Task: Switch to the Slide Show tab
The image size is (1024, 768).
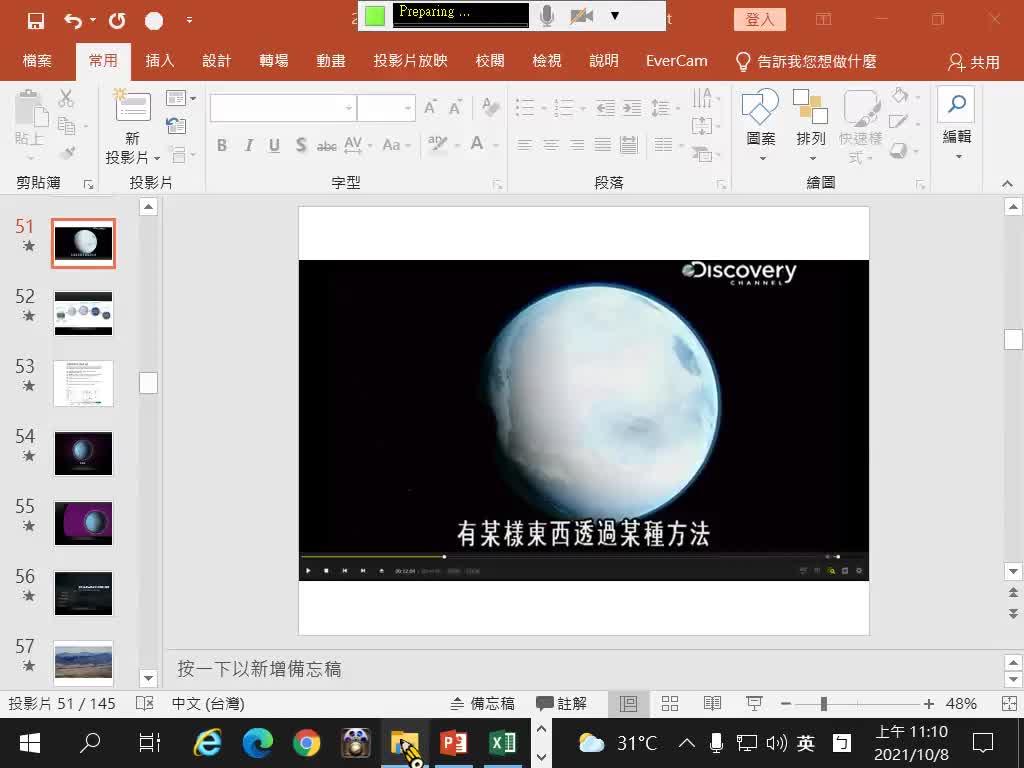Action: pyautogui.click(x=410, y=61)
